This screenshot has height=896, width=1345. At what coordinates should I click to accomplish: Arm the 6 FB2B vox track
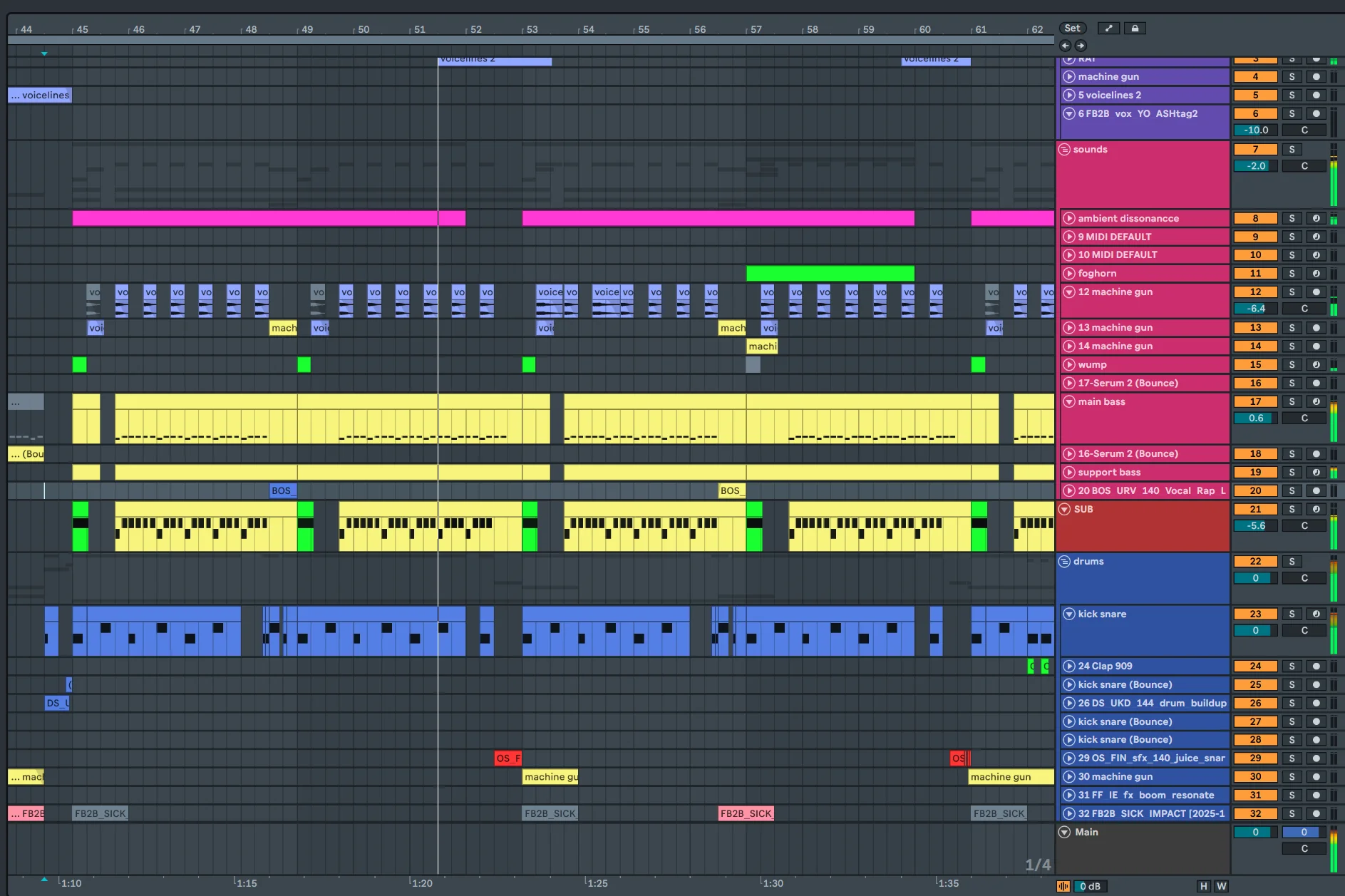point(1316,114)
